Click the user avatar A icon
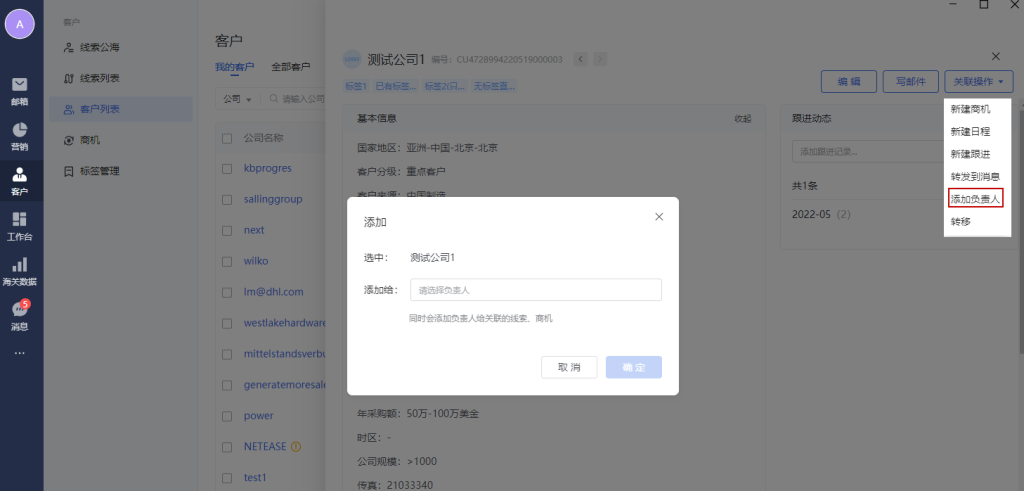Viewport: 1024px width, 491px height. click(x=20, y=24)
